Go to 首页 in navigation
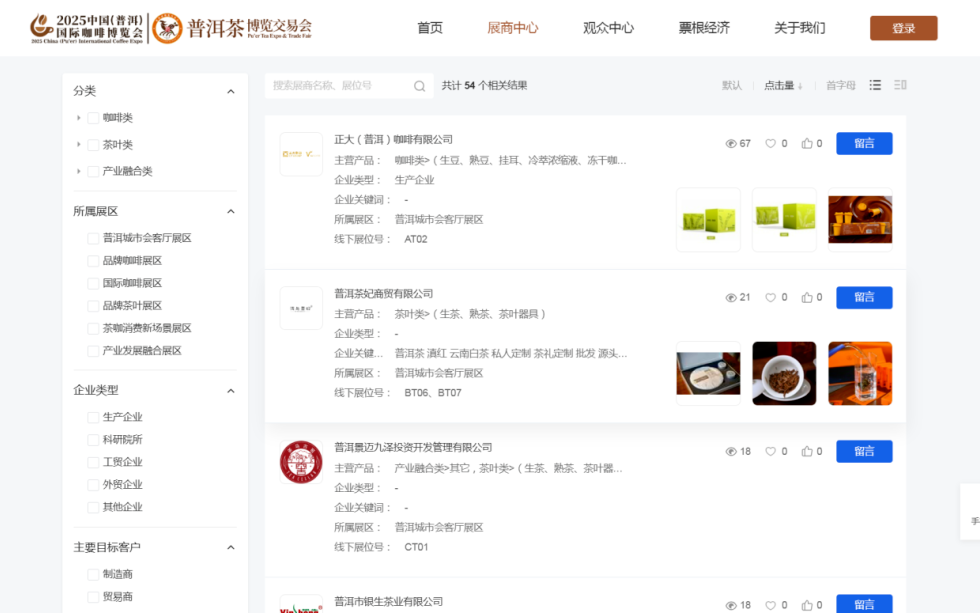 coord(430,28)
